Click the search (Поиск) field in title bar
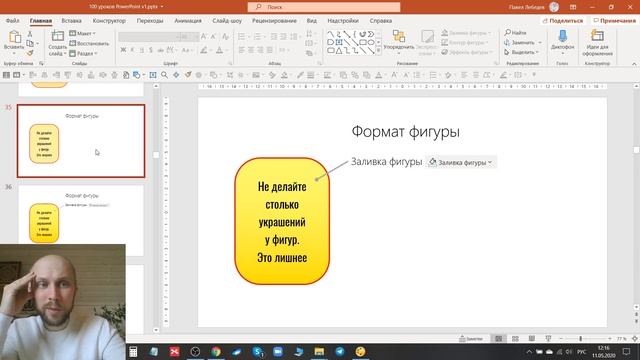 click(x=324, y=7)
